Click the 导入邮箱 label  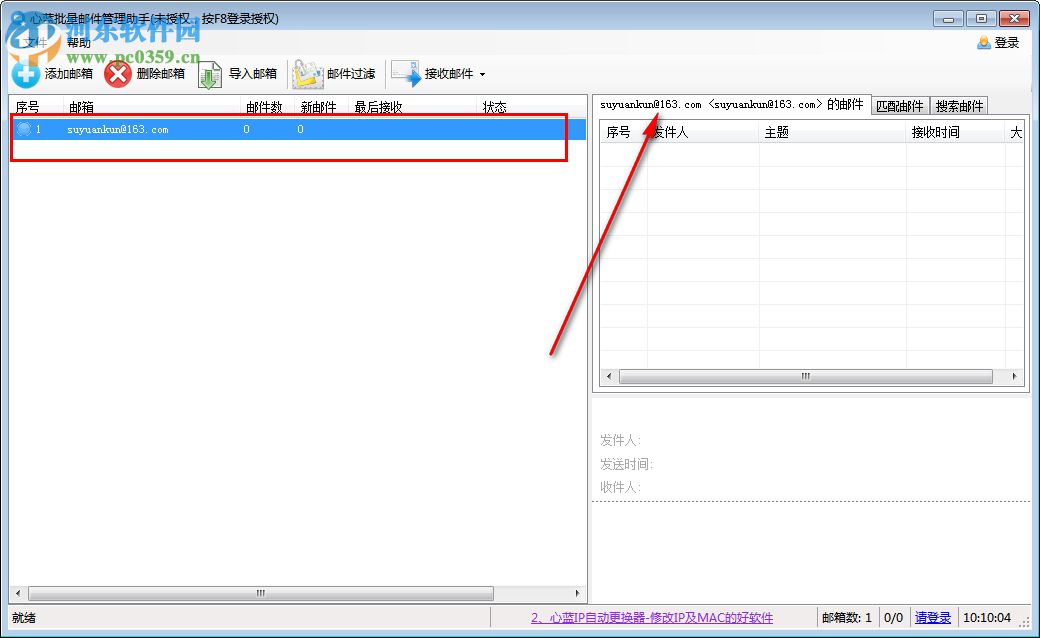click(x=253, y=74)
